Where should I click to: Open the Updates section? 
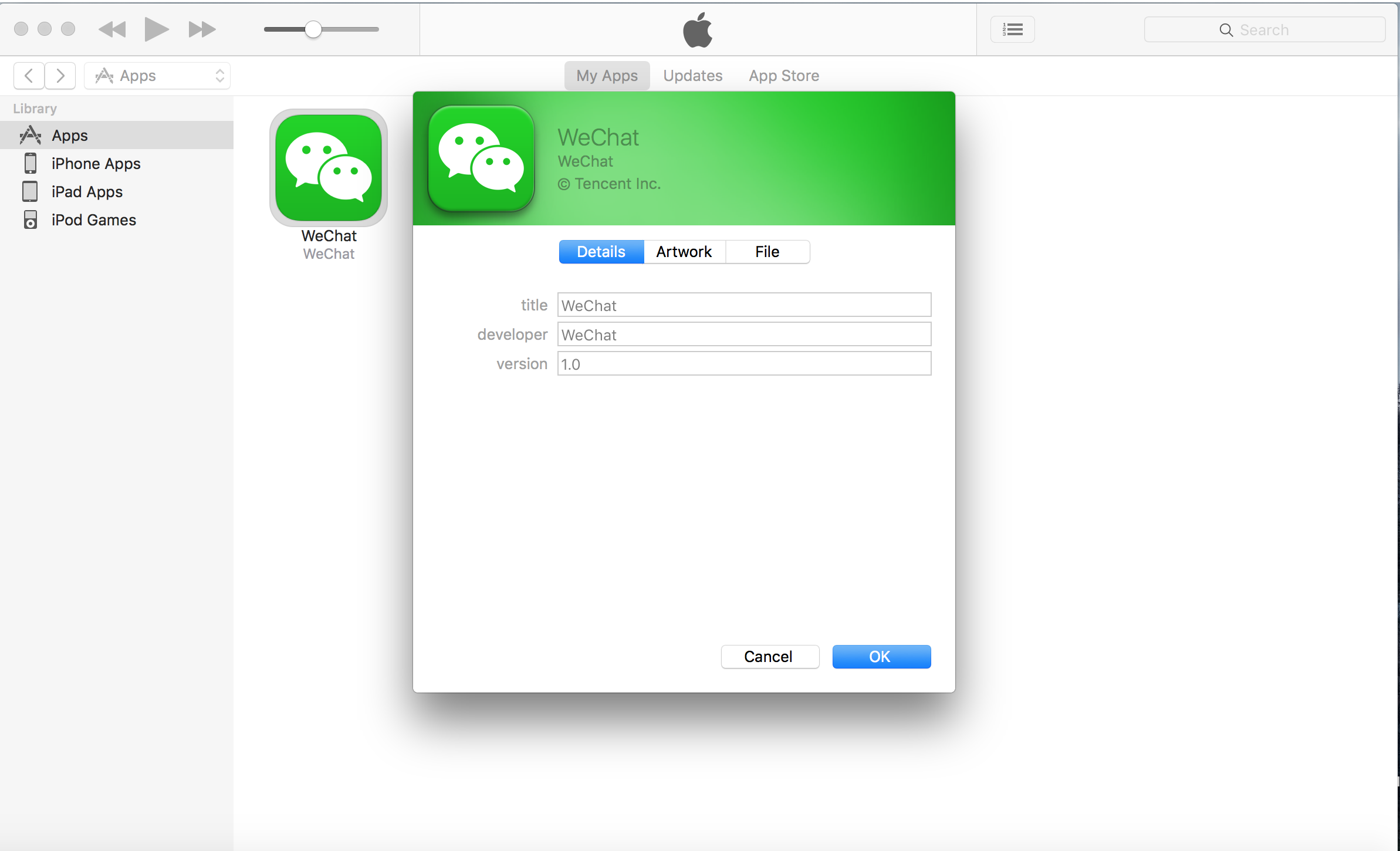tap(692, 76)
